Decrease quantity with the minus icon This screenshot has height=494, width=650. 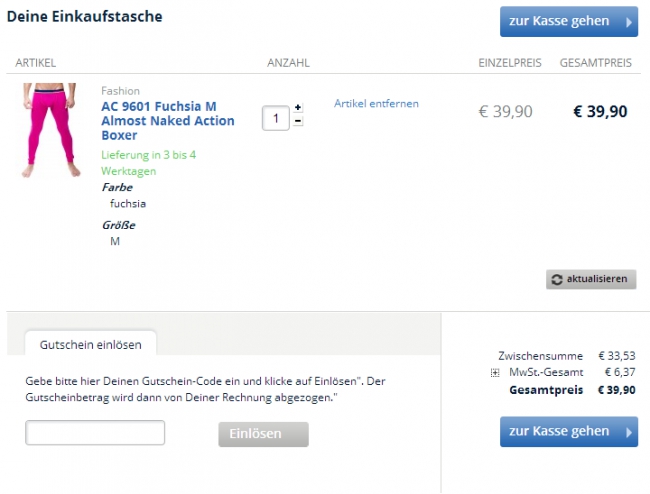(x=298, y=121)
